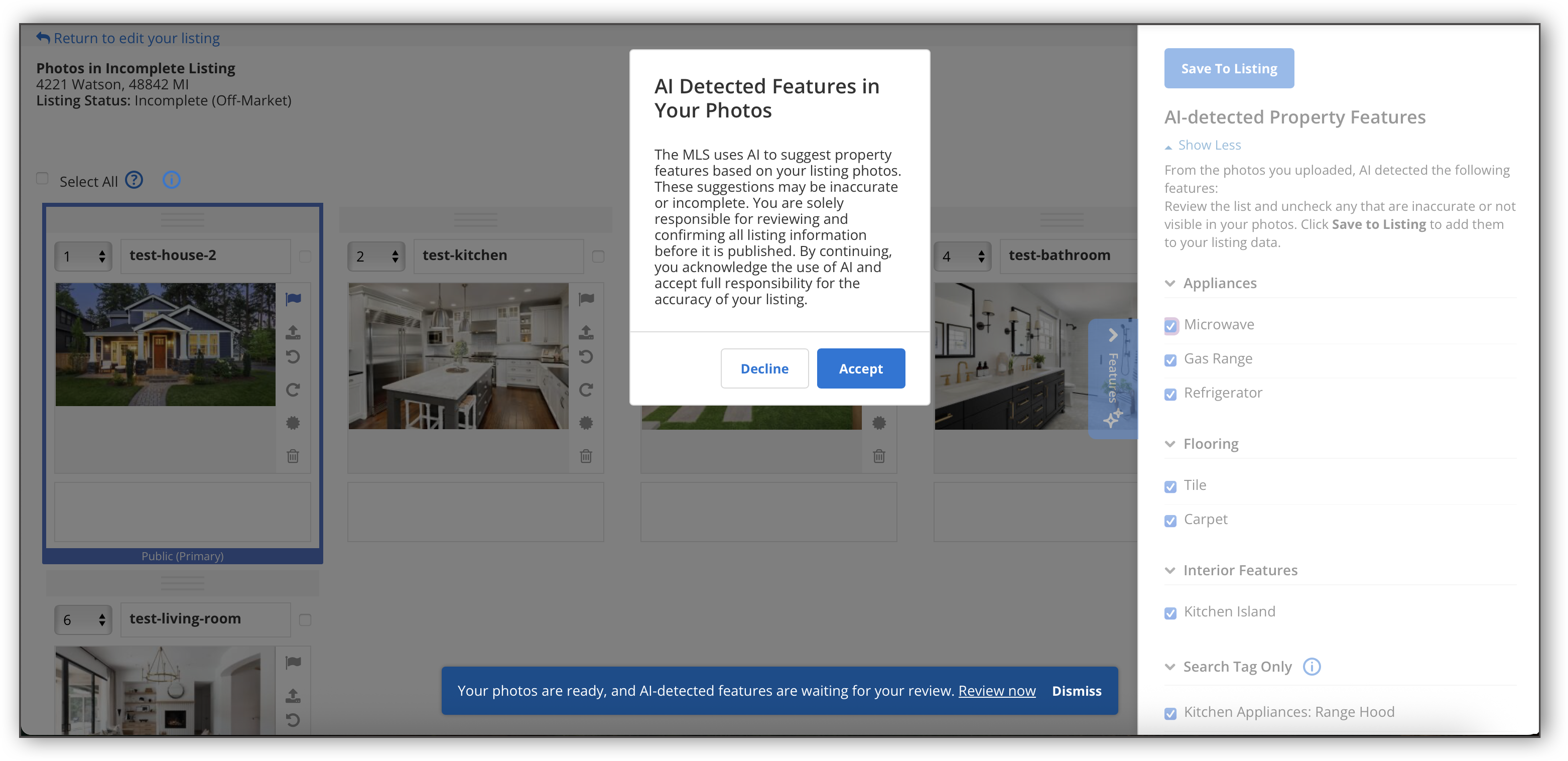Click the flag icon on test-house-2 photo

(x=293, y=299)
